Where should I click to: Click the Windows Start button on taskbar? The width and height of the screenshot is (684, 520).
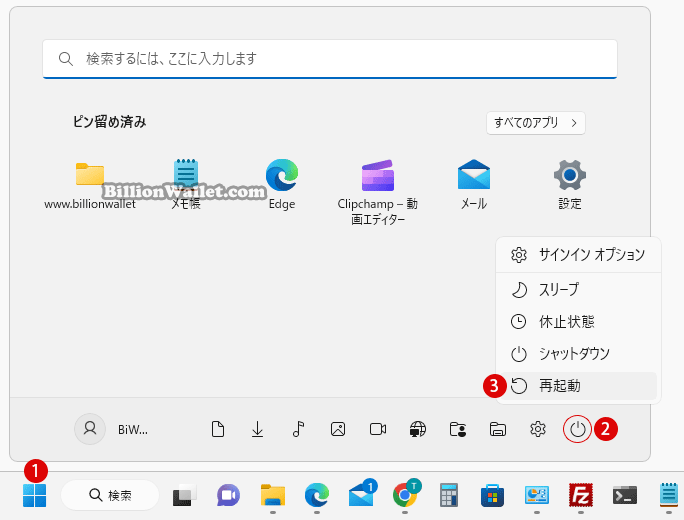point(34,496)
